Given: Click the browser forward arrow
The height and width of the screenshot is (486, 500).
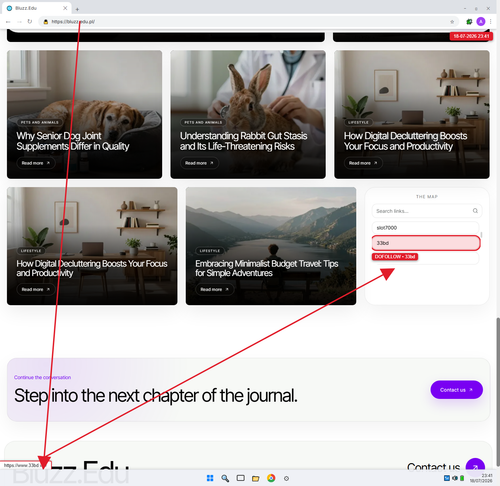Looking at the screenshot, I should coord(19,22).
